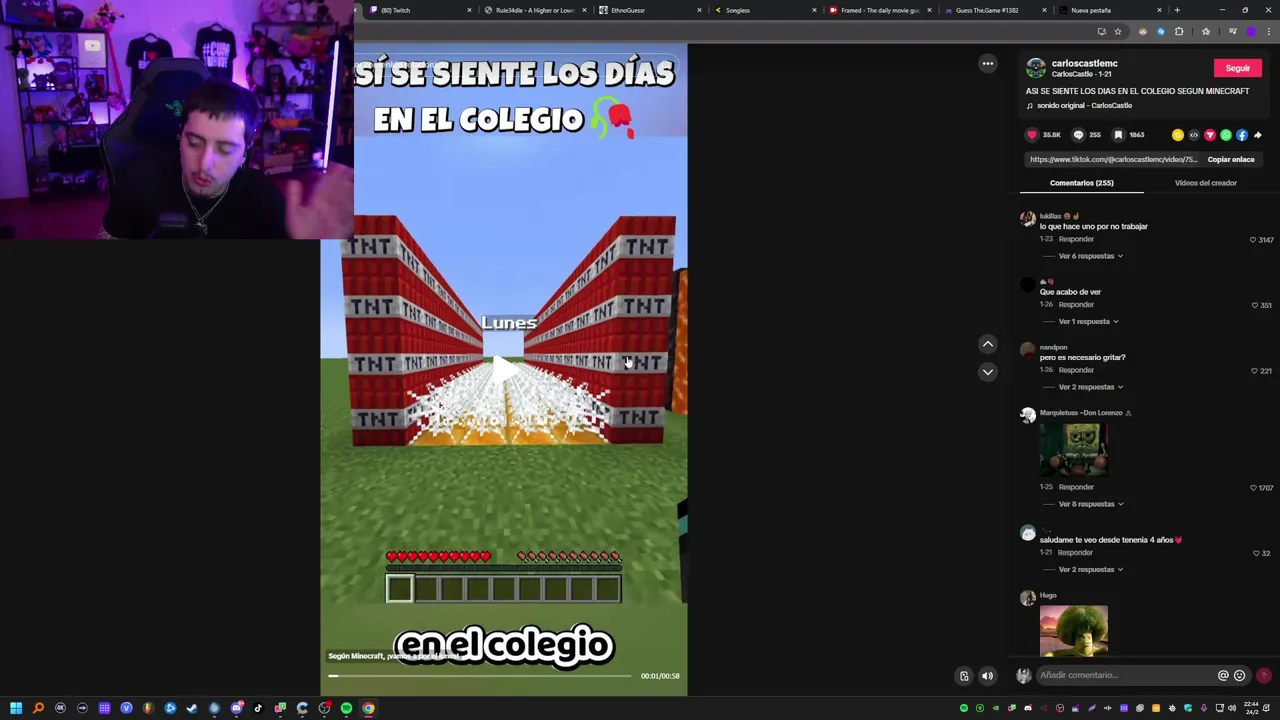
Task: Open comments via the speech bubble icon
Action: click(1078, 135)
